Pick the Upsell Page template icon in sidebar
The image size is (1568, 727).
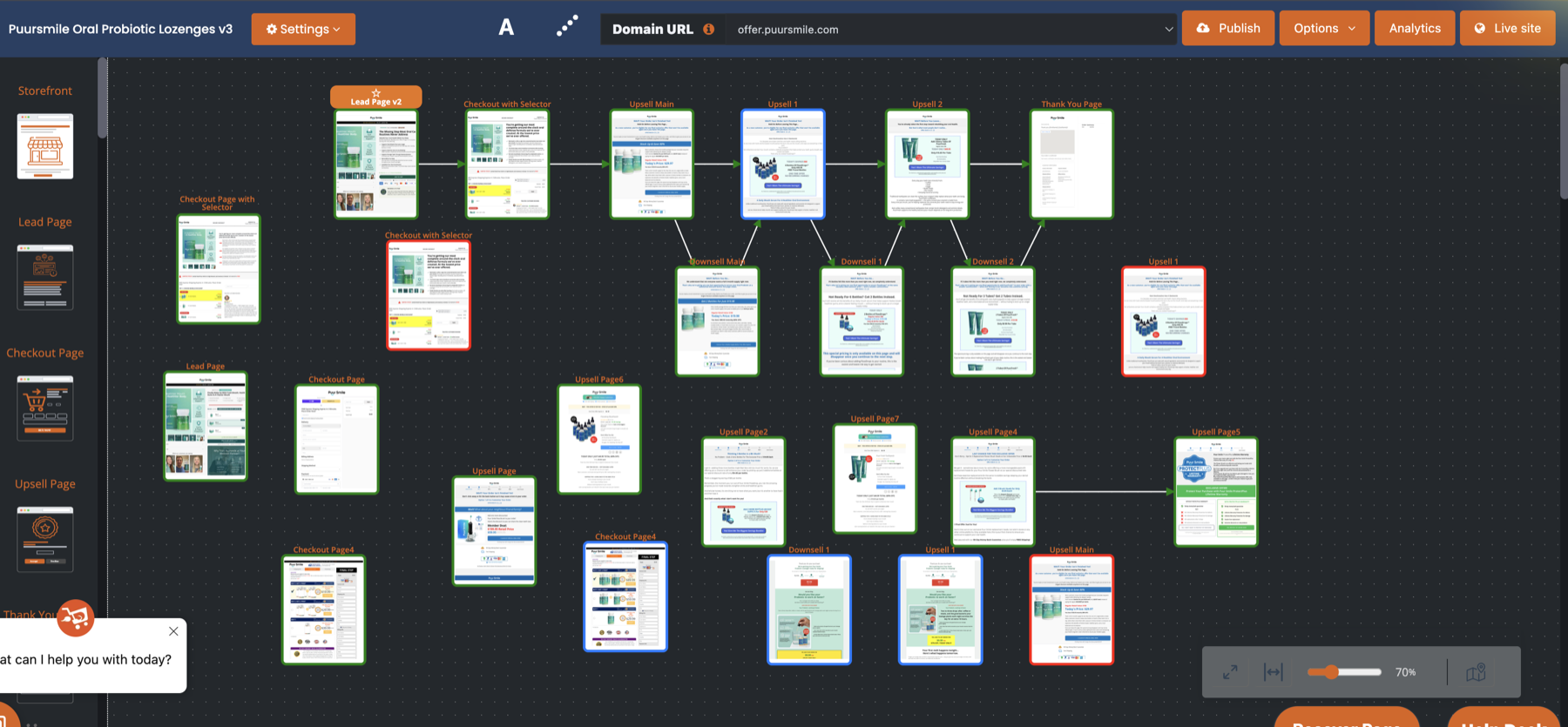click(45, 539)
